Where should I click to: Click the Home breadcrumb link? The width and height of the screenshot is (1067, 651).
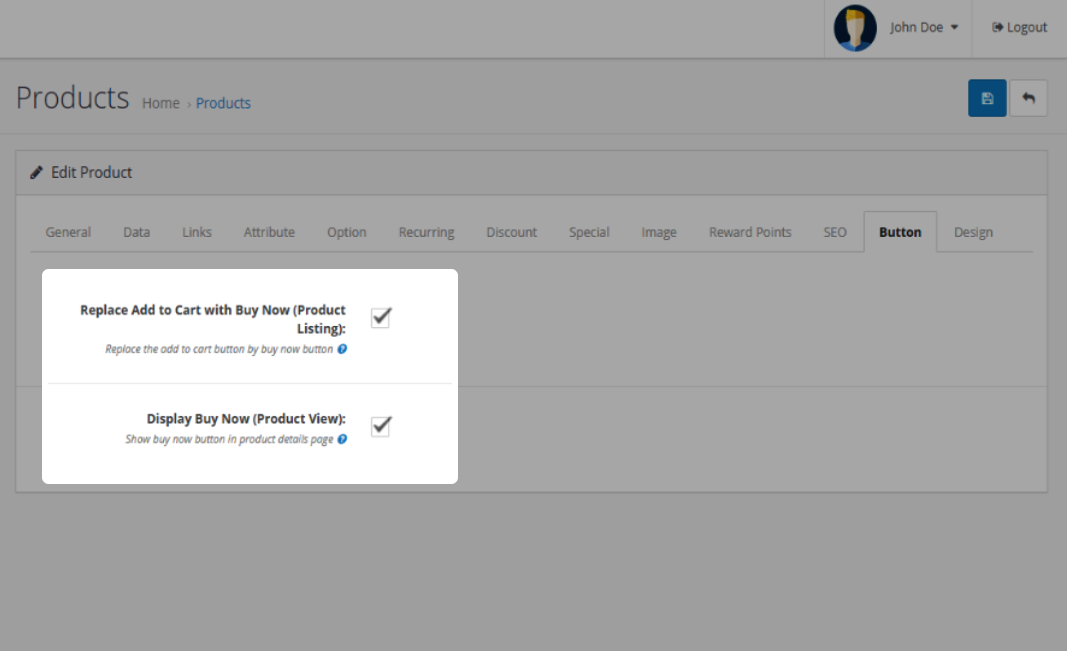coord(160,103)
